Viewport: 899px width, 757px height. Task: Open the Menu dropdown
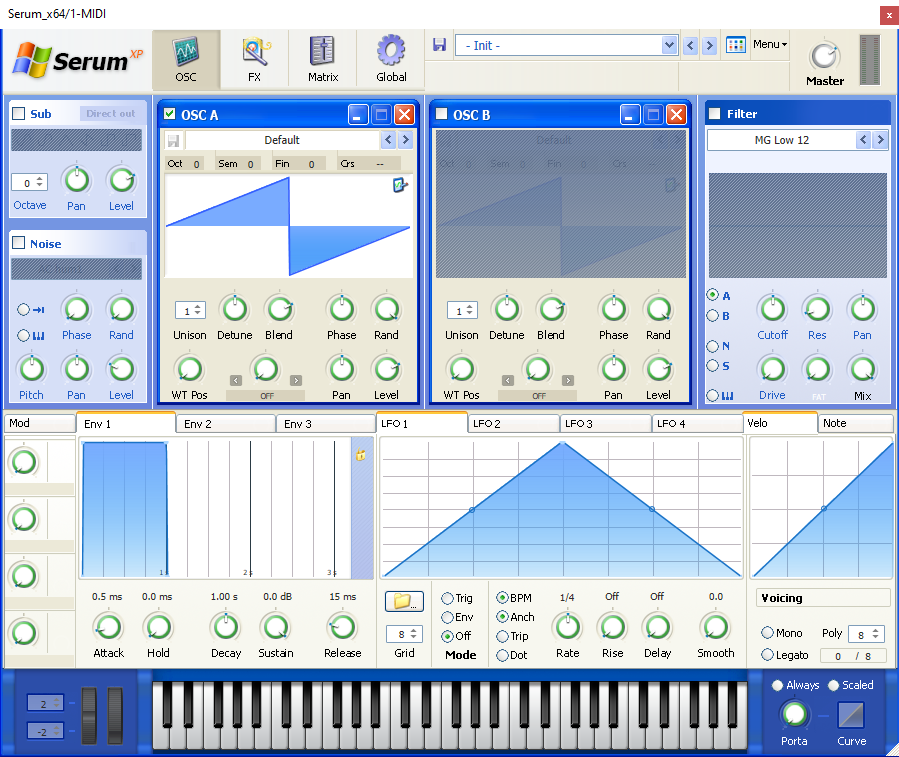click(770, 44)
